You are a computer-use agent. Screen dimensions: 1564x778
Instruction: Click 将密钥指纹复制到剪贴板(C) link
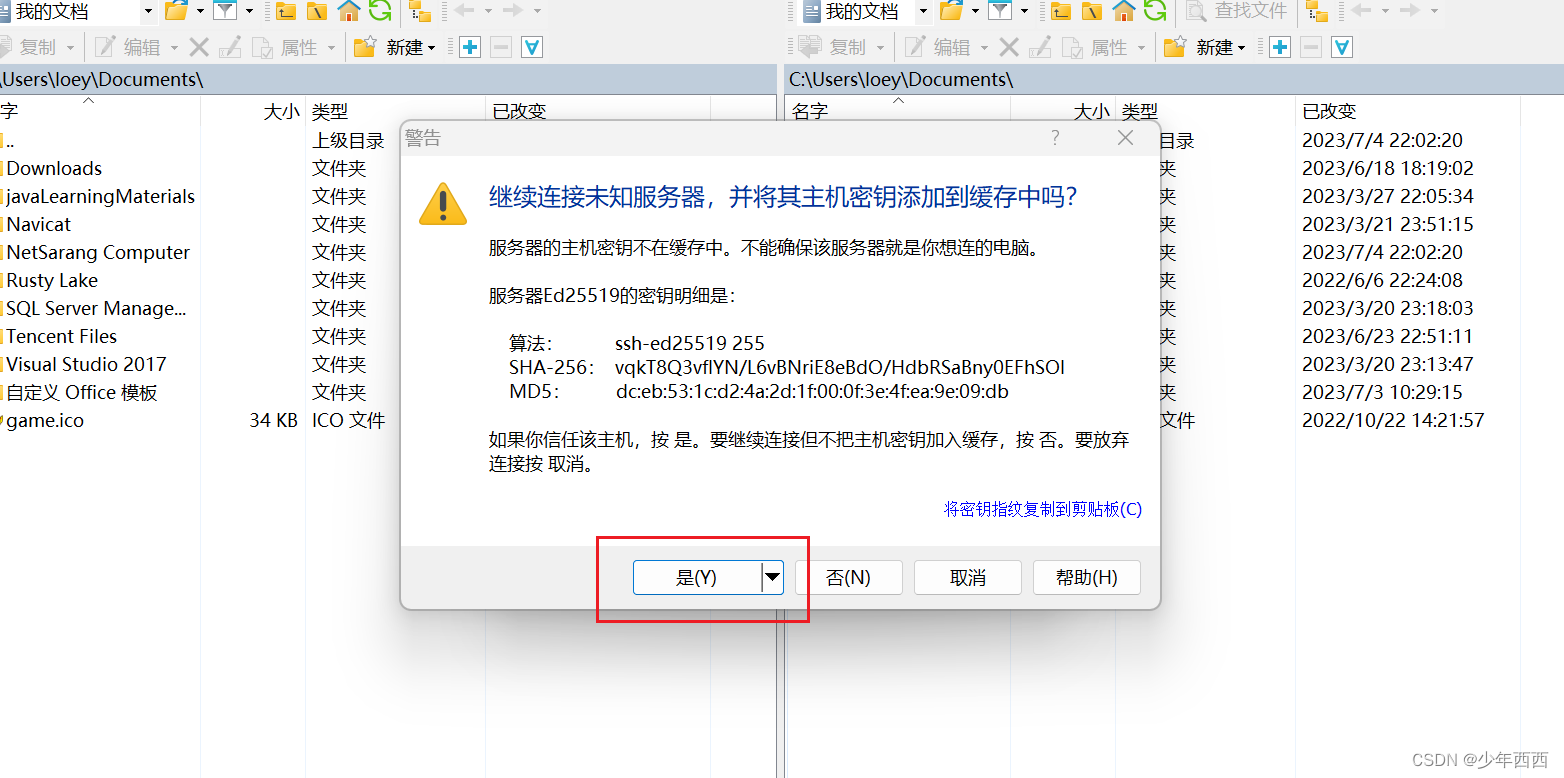pos(1043,509)
